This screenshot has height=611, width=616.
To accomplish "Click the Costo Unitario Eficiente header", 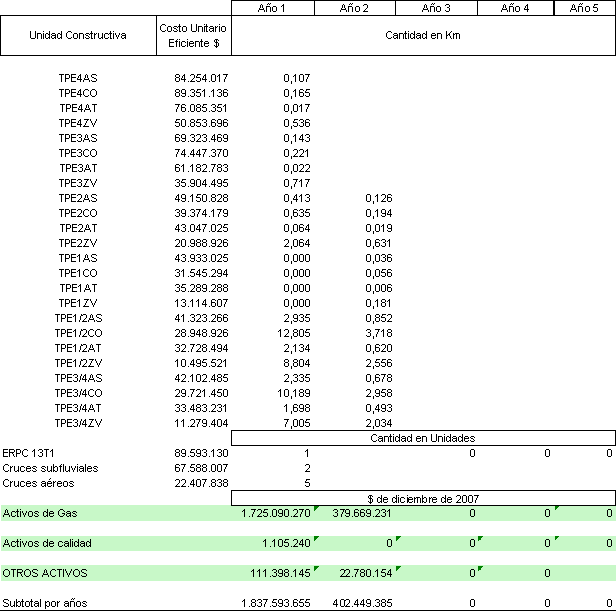I will click(195, 36).
